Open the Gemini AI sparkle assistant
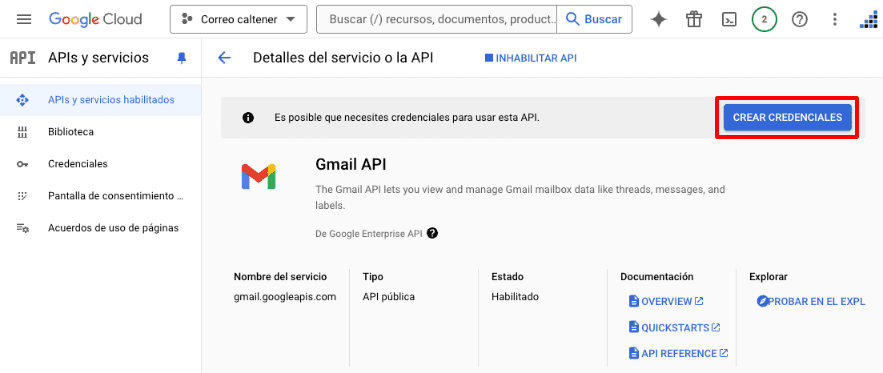The image size is (883, 373). (658, 20)
